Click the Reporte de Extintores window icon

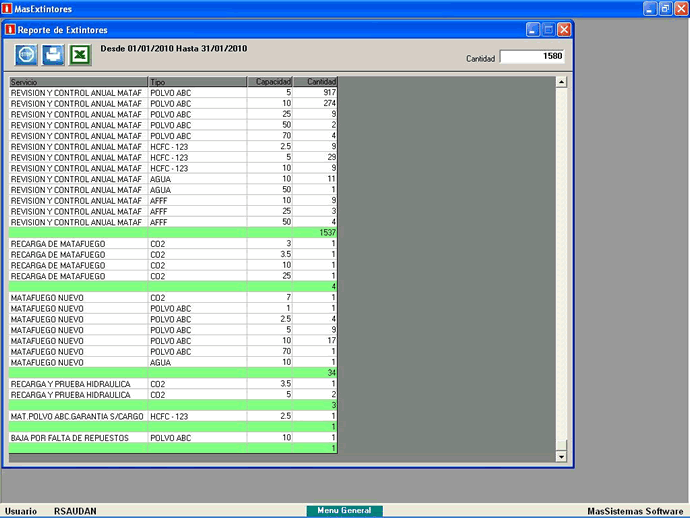tap(10, 29)
